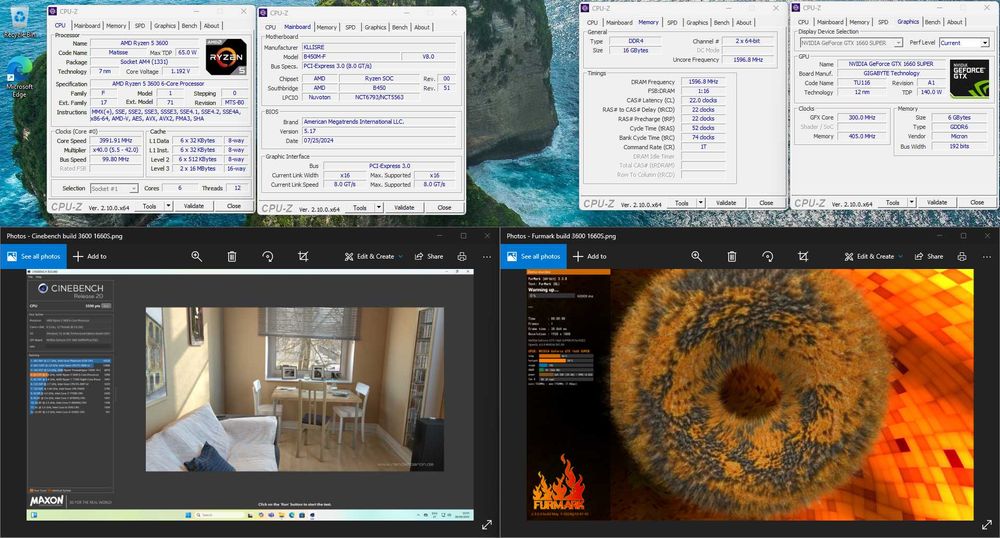Click the CAS# Latency value 22.0 clocks
Viewport: 1000px width, 538px height.
click(x=703, y=100)
